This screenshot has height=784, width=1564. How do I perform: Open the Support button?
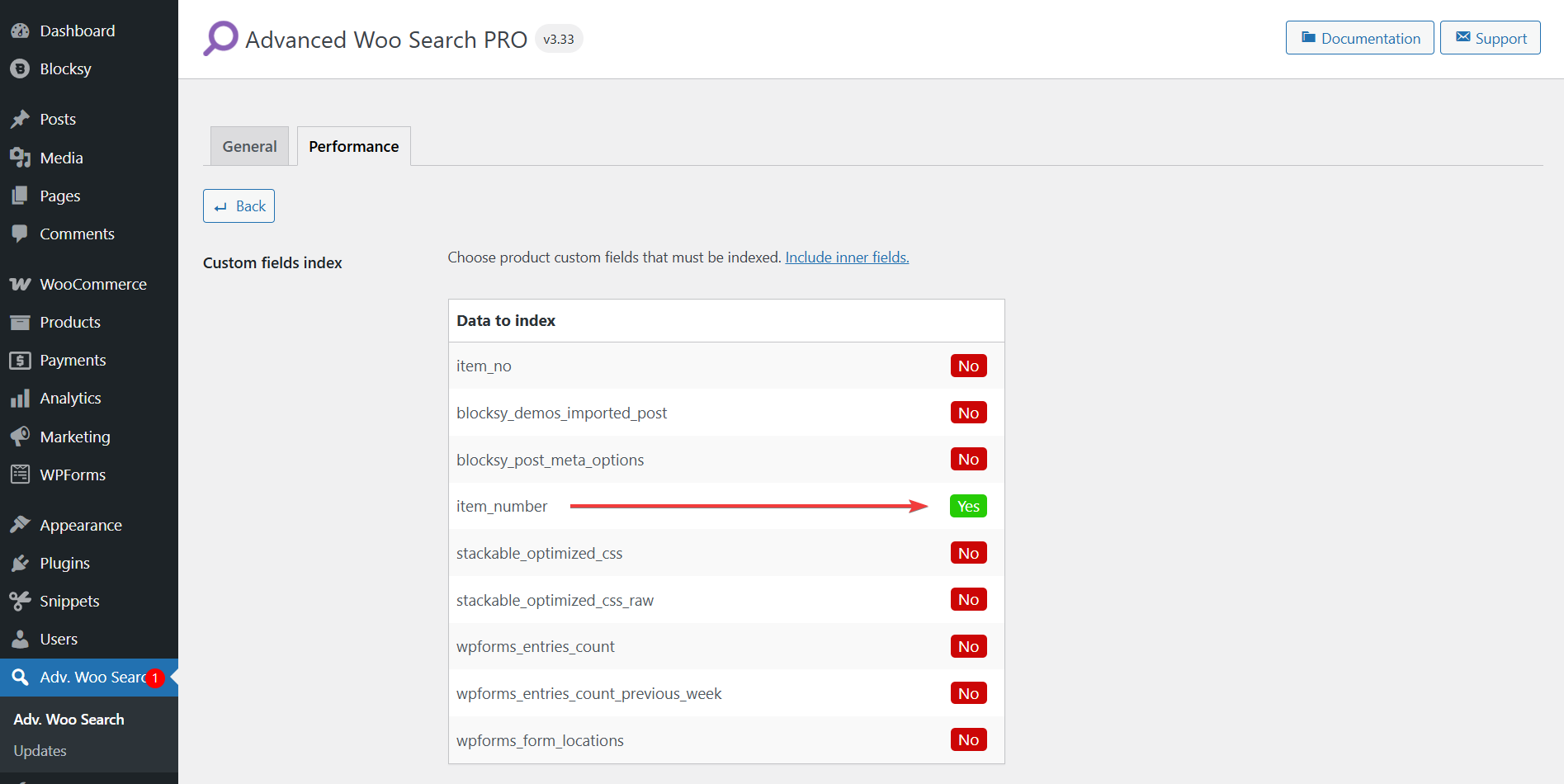(1490, 38)
